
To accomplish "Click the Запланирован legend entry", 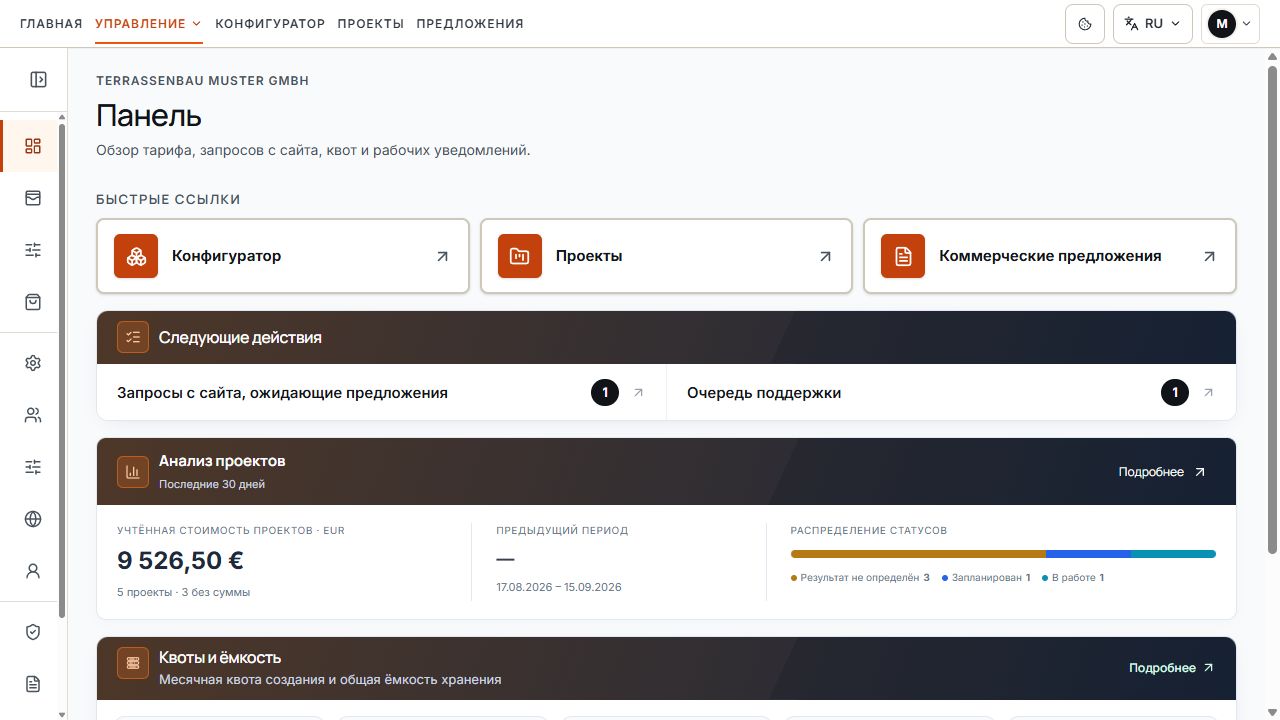I will coord(986,578).
